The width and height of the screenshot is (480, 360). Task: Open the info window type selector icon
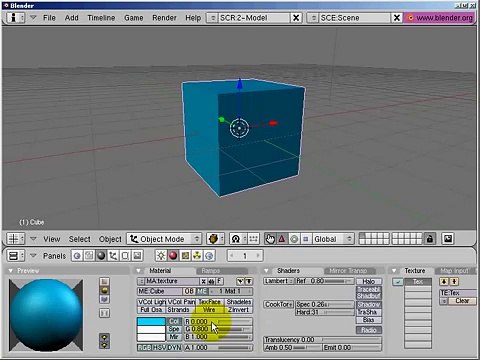15,17
